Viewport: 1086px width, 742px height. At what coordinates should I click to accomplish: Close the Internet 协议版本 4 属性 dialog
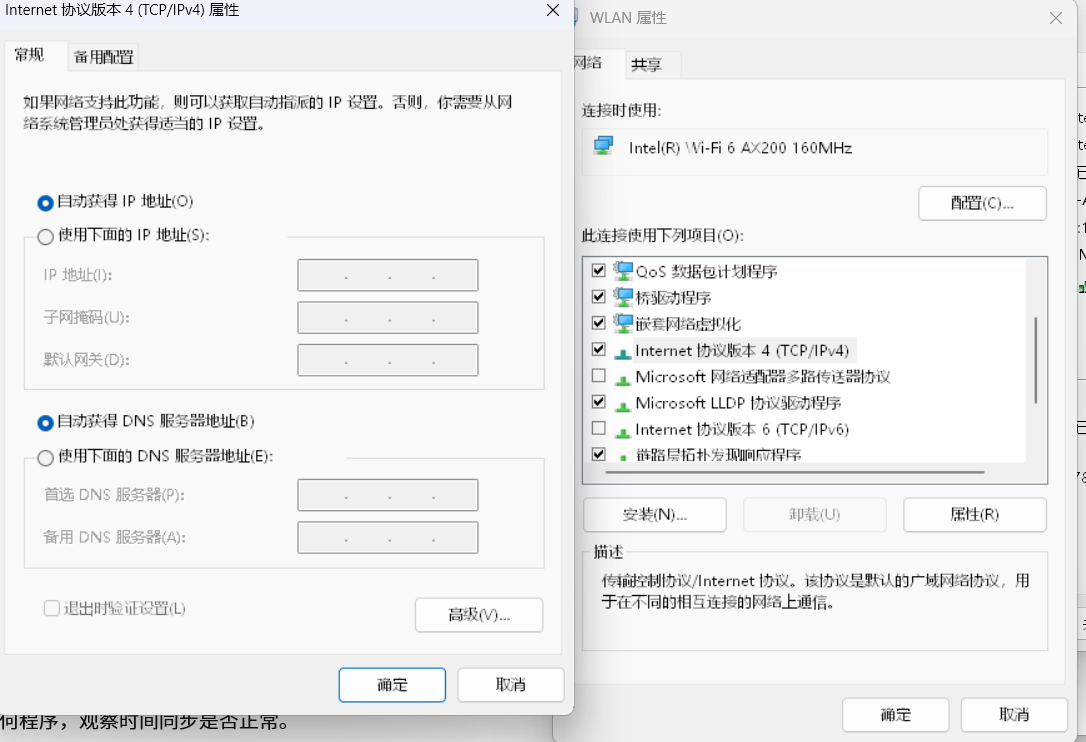553,10
